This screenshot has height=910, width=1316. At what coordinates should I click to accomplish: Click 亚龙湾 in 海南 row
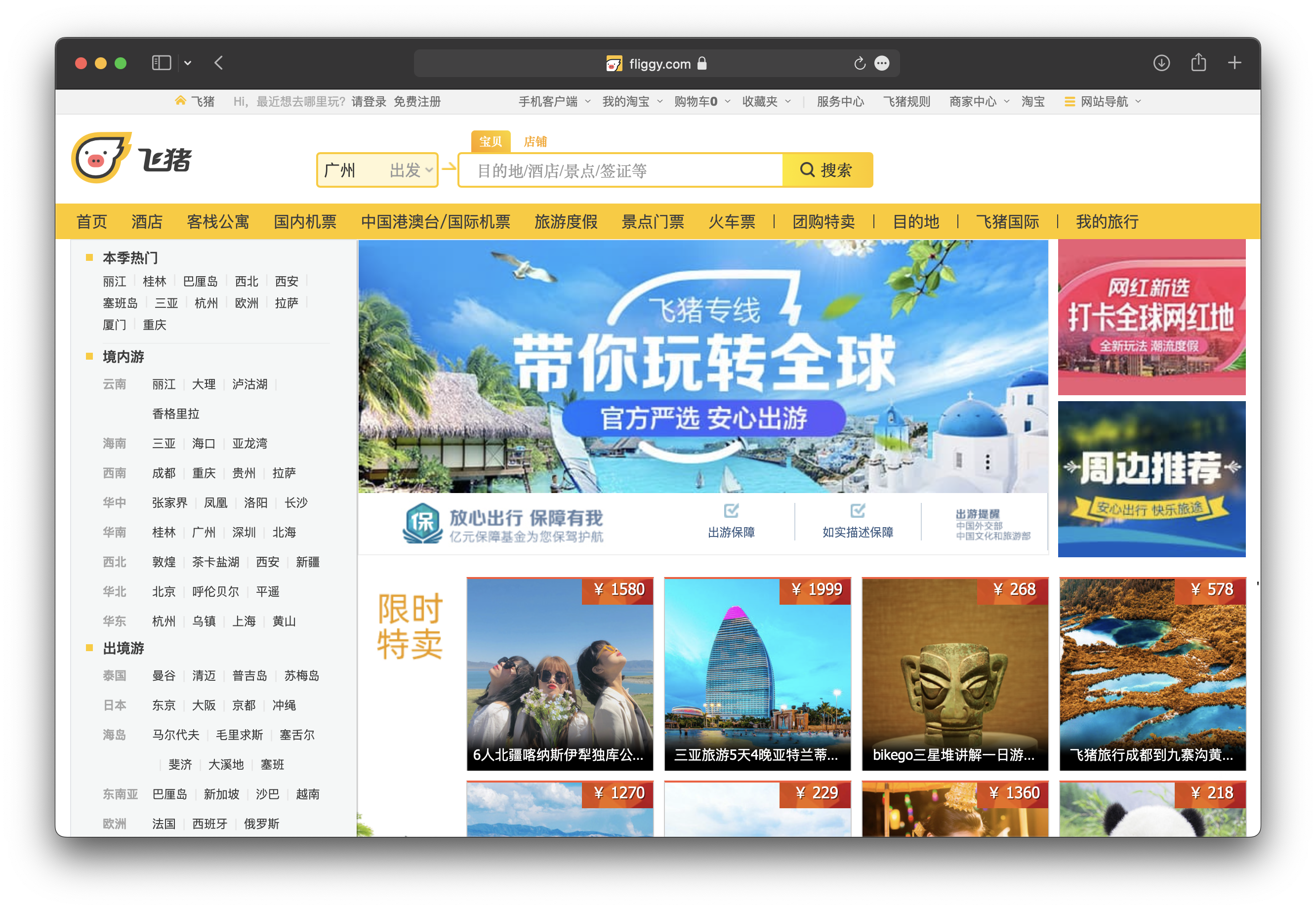tap(250, 444)
